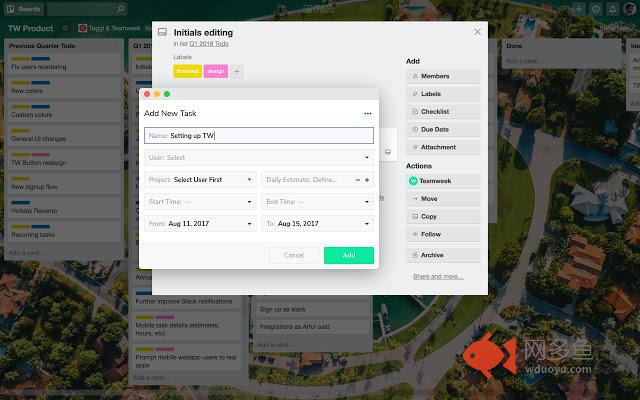
Task: Click the Due Date button
Action: click(443, 129)
